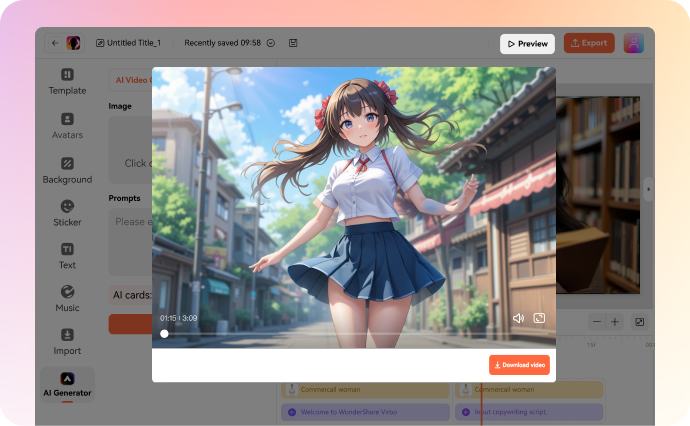Open the Text panel

(67, 256)
